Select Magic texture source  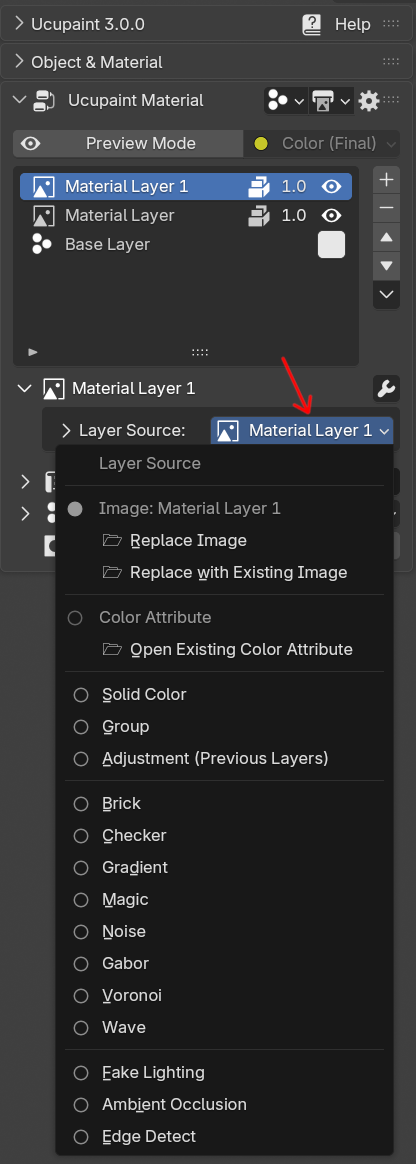click(x=225, y=900)
